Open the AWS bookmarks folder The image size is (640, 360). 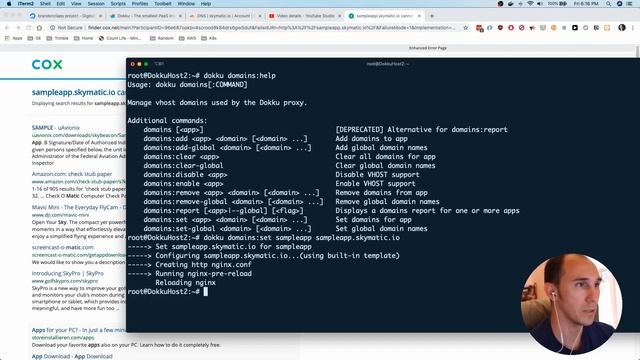(187, 38)
